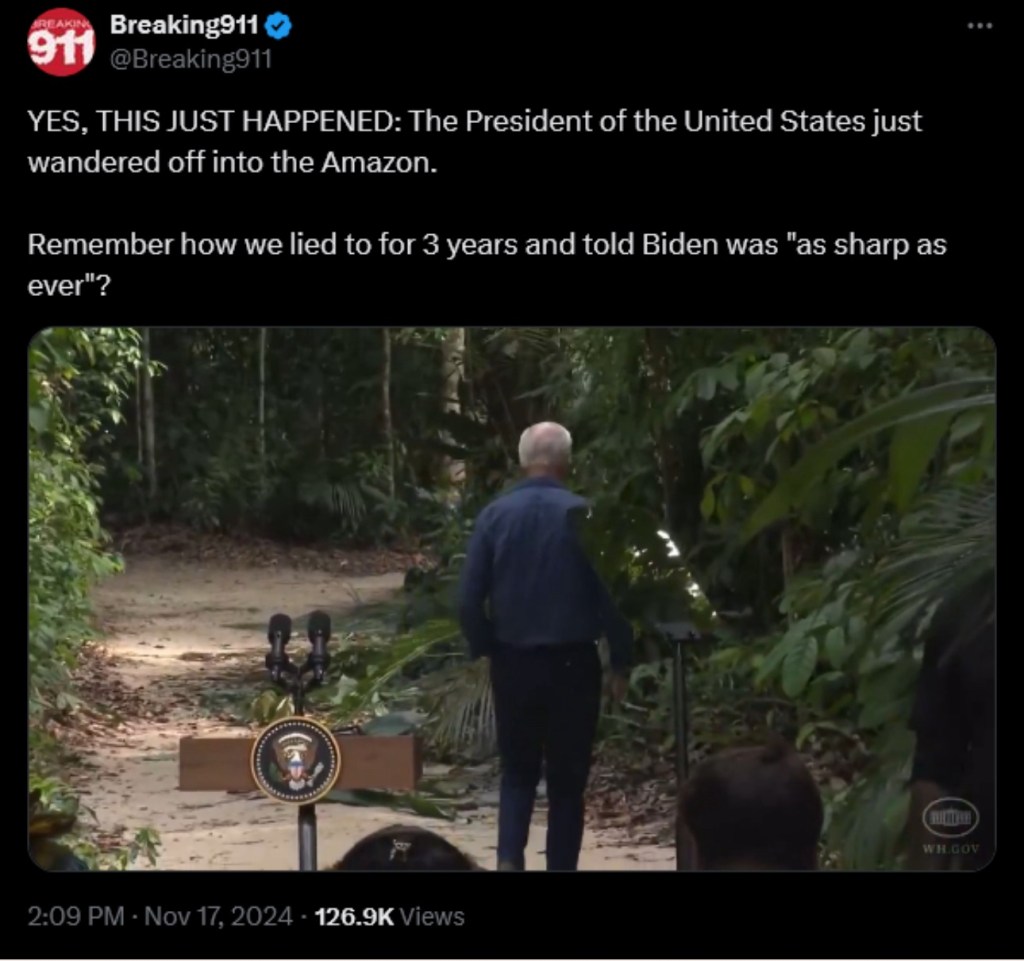This screenshot has height=961, width=1024.
Task: Click the White House logo watermark
Action: (950, 817)
